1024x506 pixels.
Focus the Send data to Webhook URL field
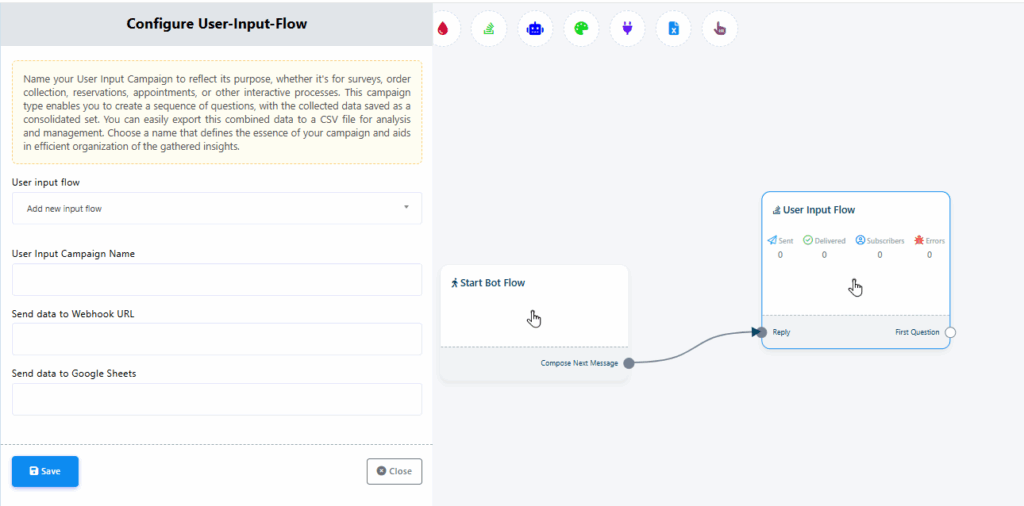coord(217,339)
